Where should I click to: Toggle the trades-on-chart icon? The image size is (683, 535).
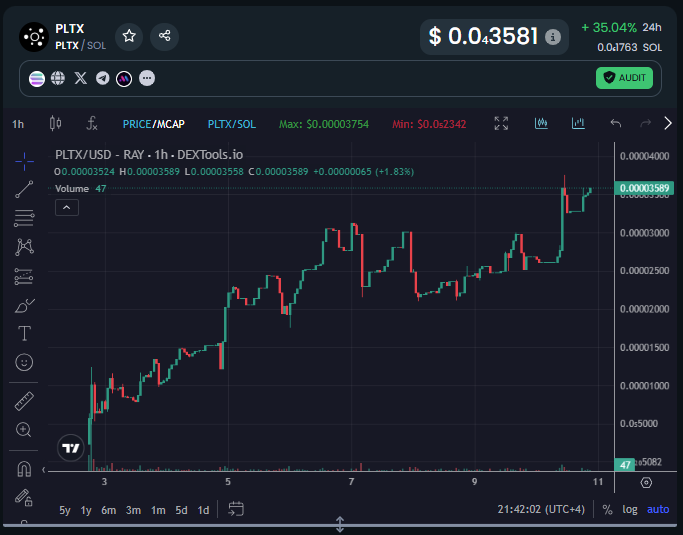tap(541, 123)
